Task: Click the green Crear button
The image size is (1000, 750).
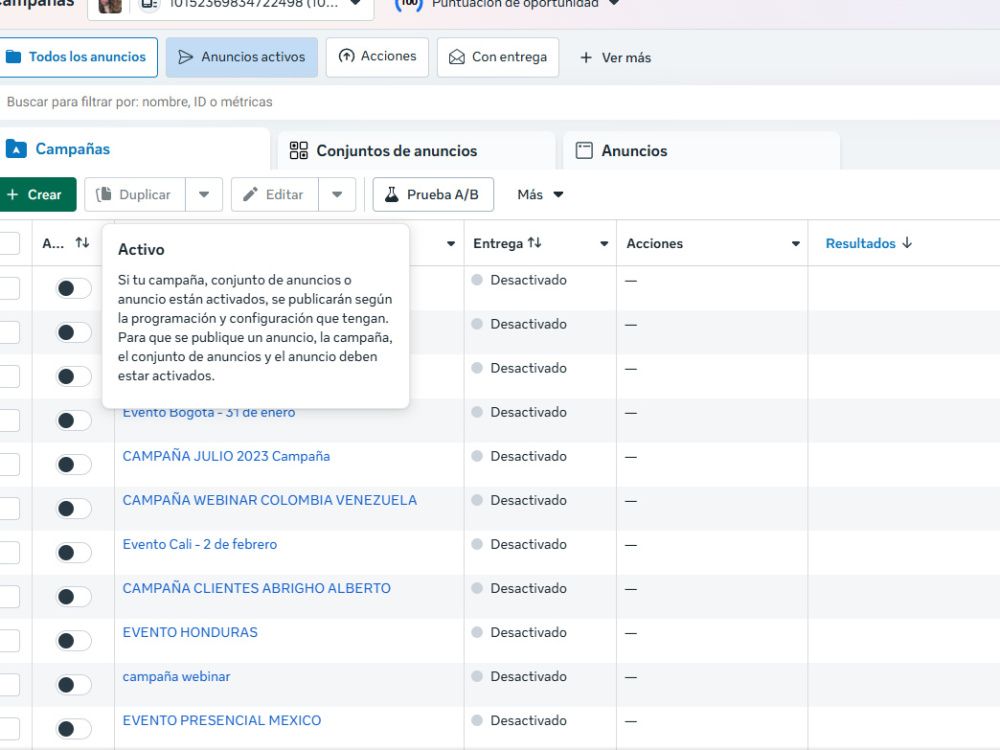Action: pos(37,195)
